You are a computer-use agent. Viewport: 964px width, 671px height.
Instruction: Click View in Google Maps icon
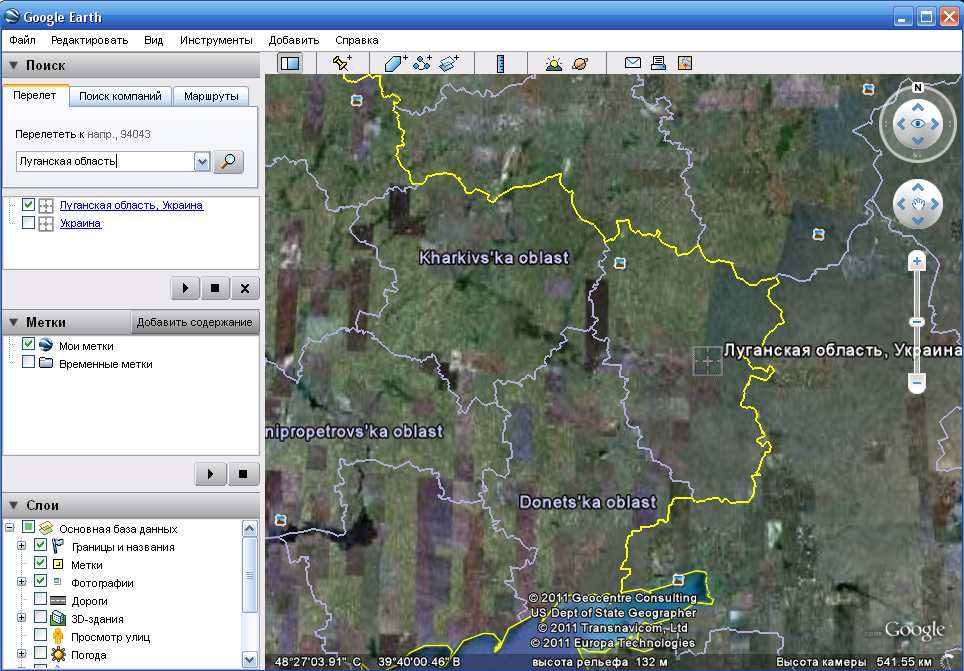pyautogui.click(x=685, y=63)
